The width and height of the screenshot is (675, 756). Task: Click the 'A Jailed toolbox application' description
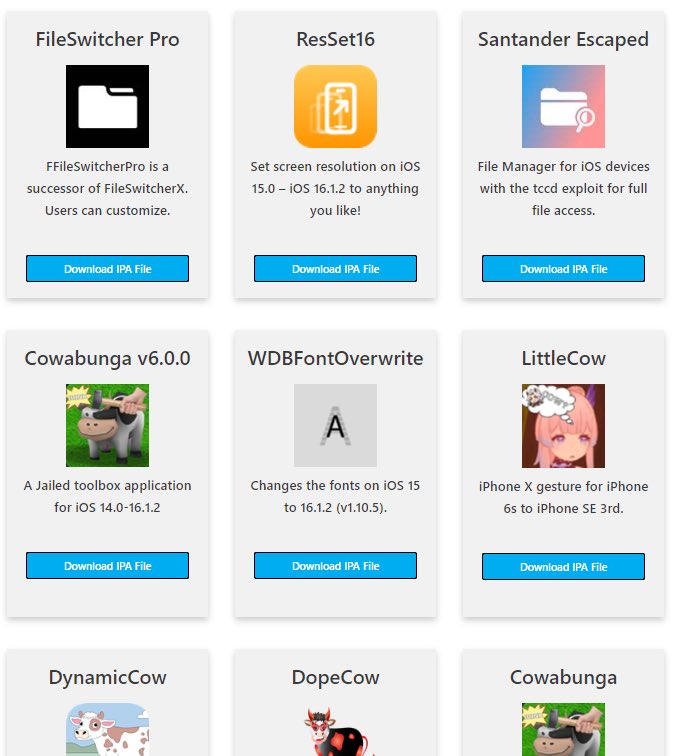(108, 496)
